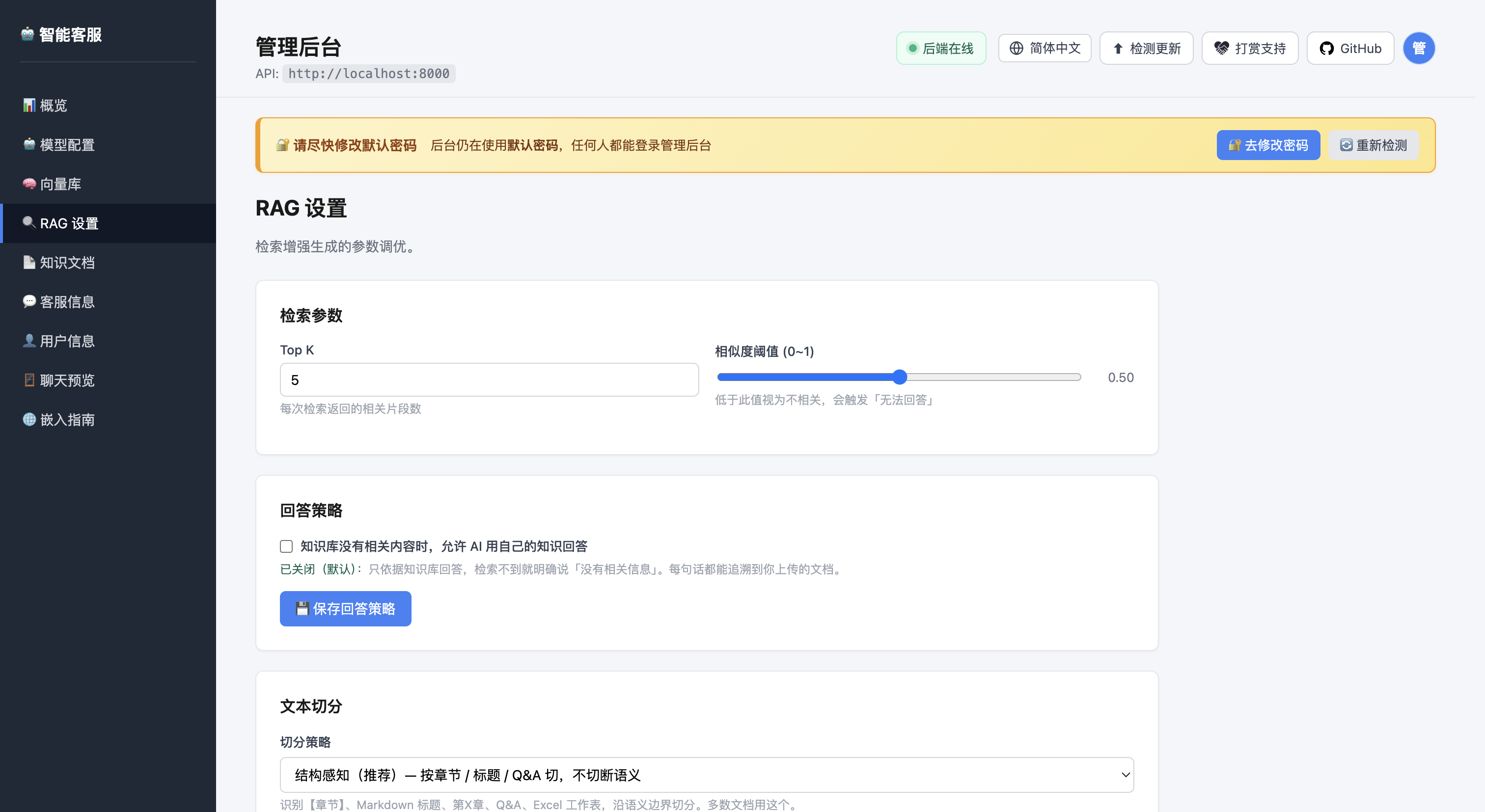Click the door icon for 聊天预览

coord(29,379)
